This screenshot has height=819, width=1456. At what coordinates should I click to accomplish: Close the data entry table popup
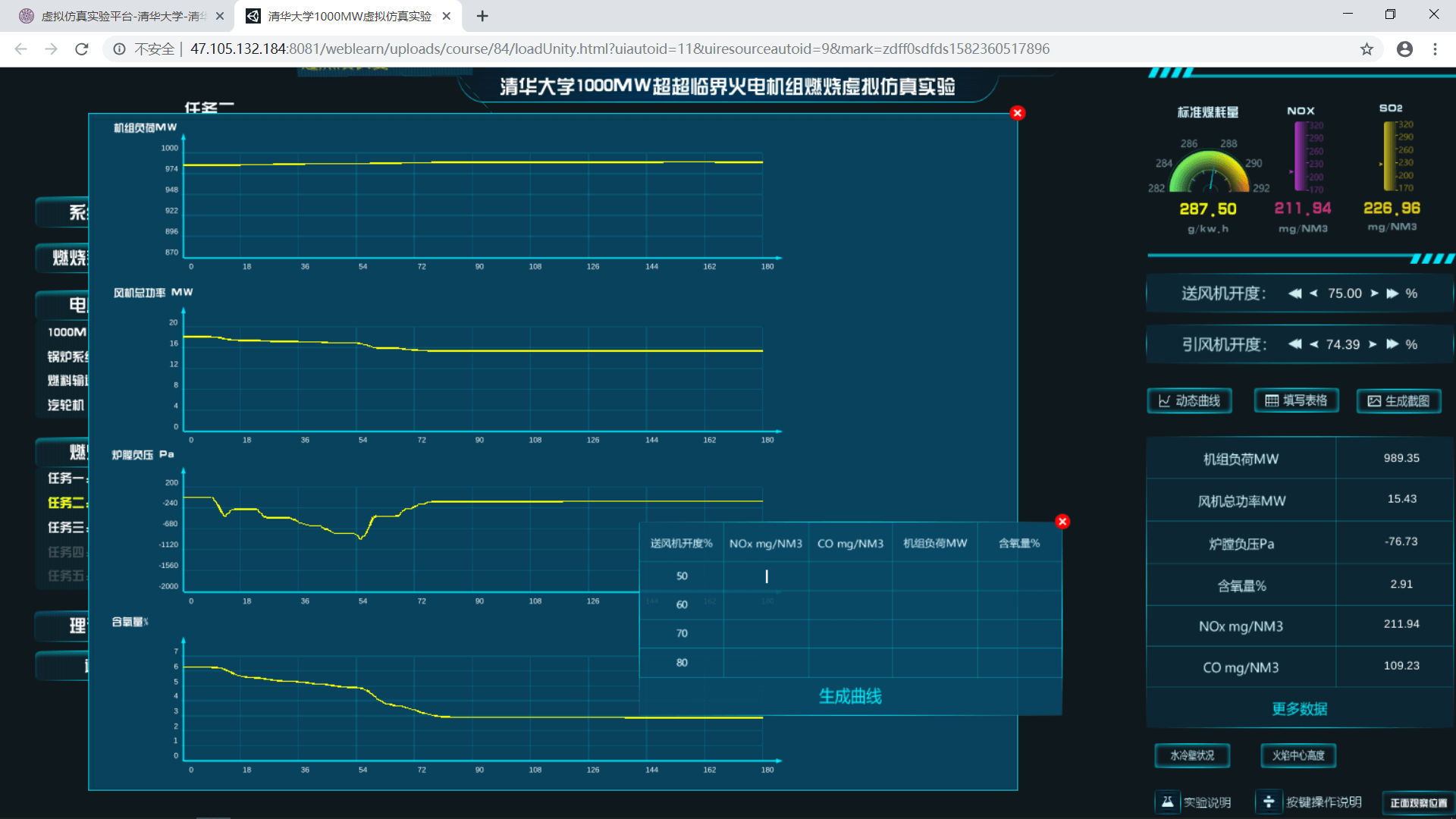click(1062, 522)
